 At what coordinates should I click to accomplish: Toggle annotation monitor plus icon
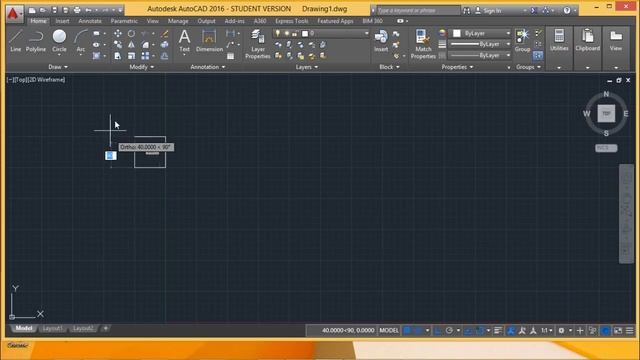coord(580,330)
